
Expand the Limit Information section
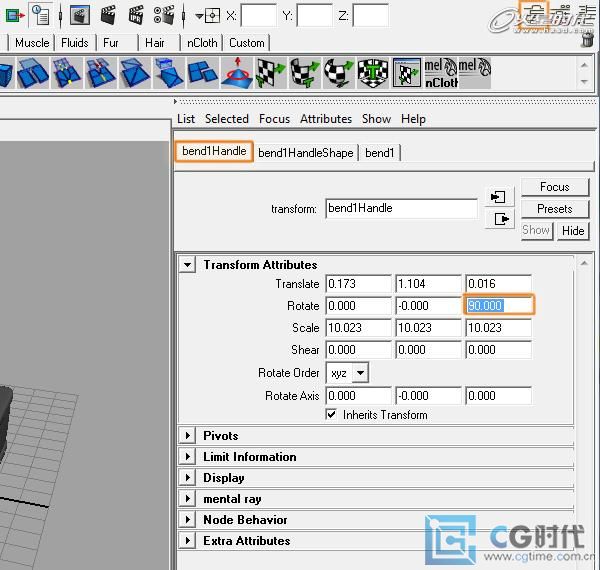pos(188,456)
